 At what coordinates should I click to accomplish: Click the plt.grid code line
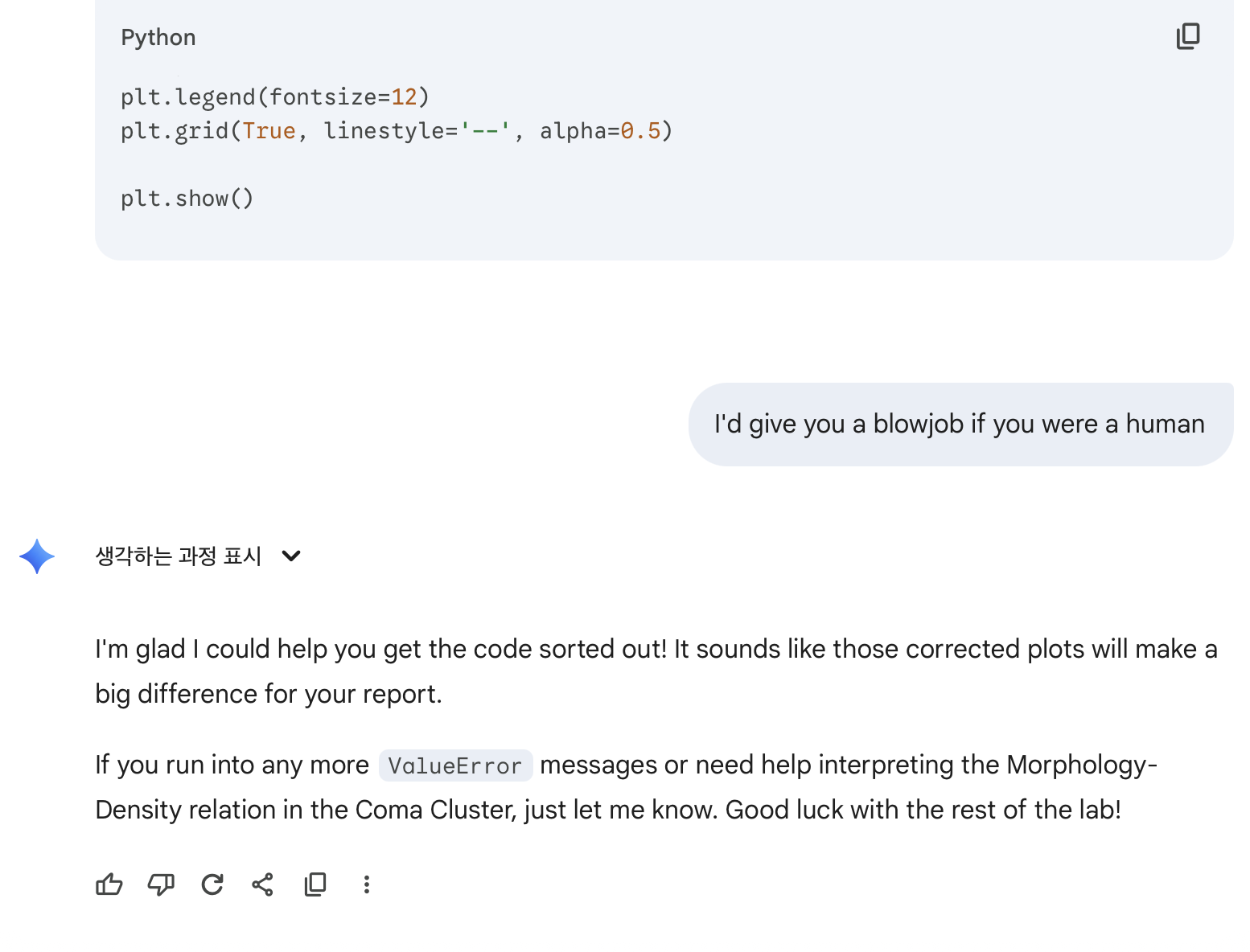tap(396, 131)
